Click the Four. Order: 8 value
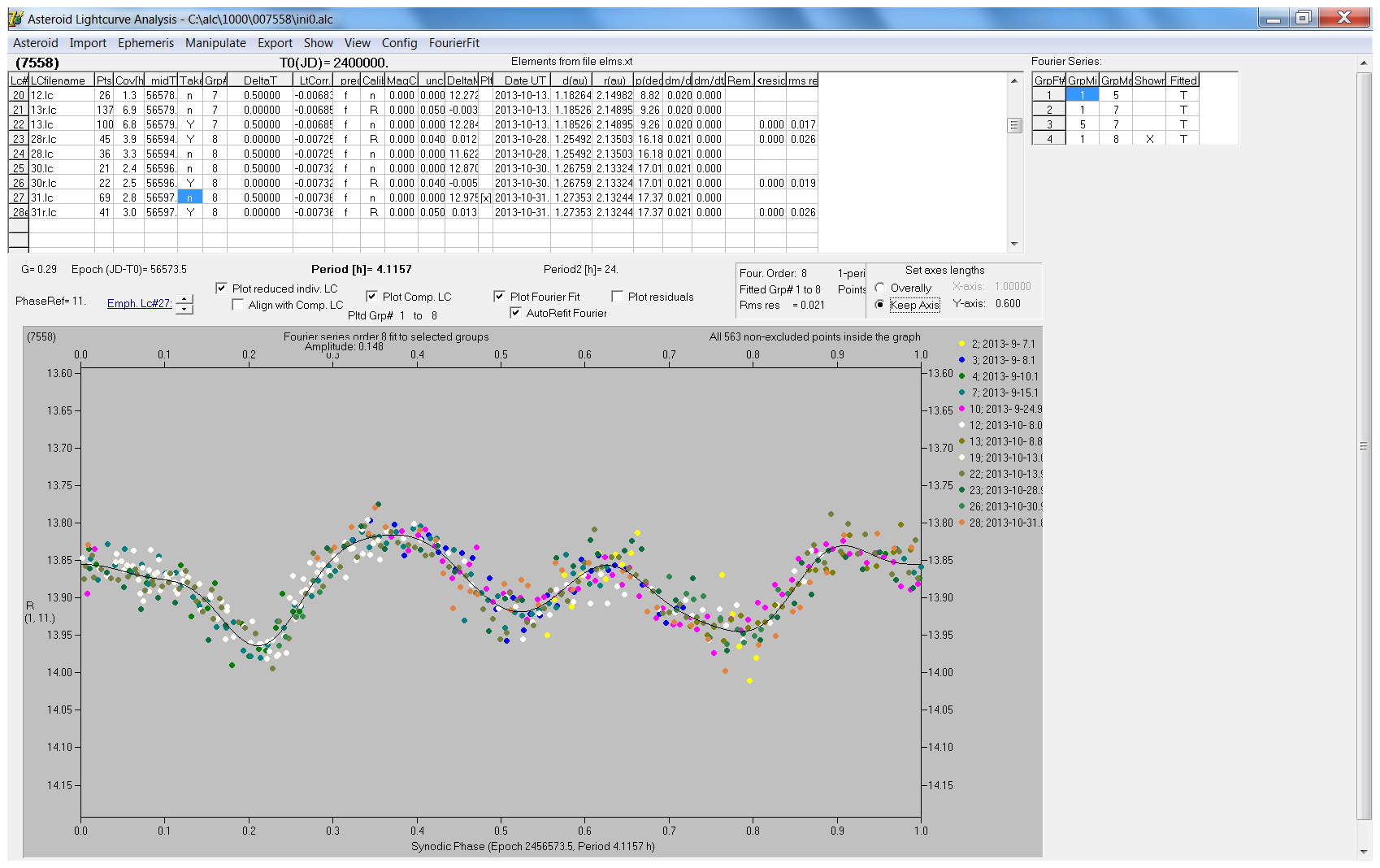1380x868 pixels. coord(773,273)
